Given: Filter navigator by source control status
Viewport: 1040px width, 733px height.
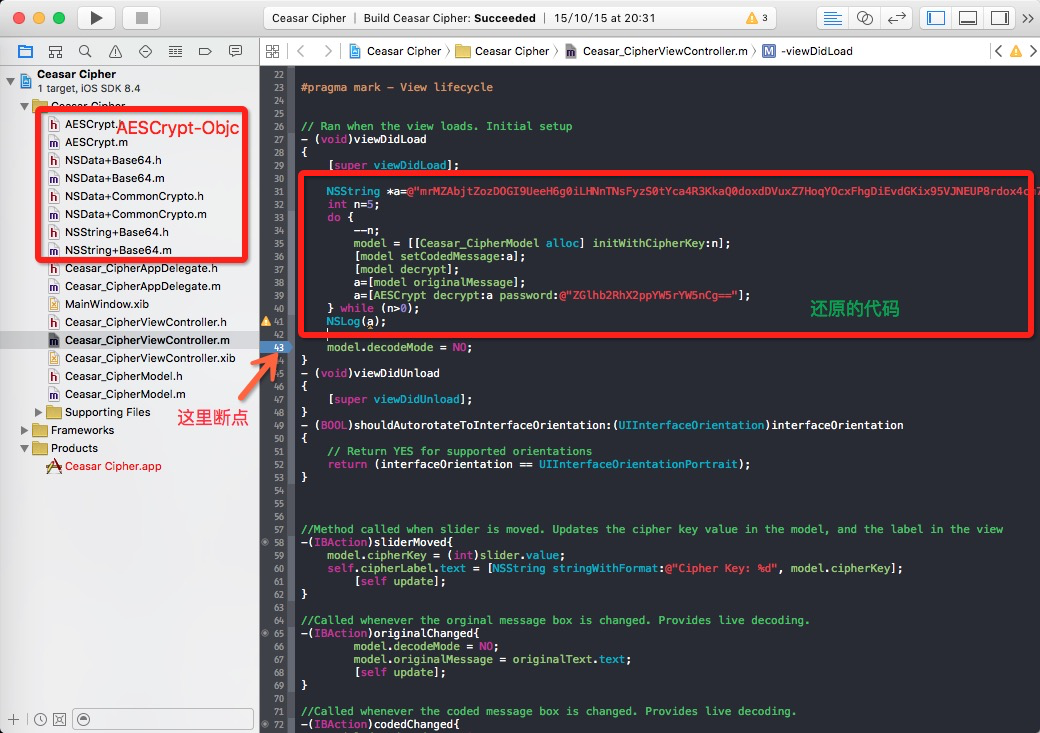Looking at the screenshot, I should click(59, 719).
